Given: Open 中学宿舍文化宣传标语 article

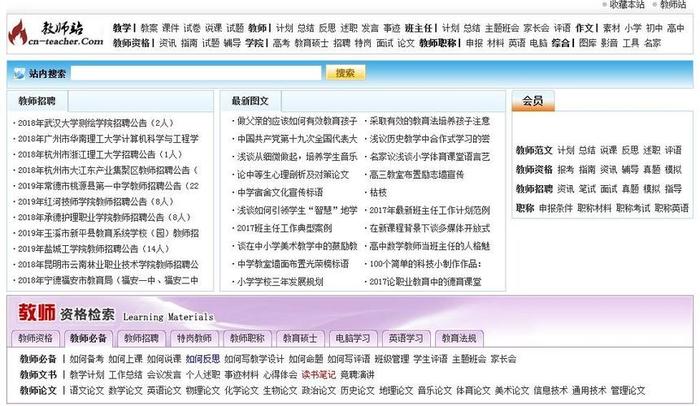Looking at the screenshot, I should coord(280,193).
